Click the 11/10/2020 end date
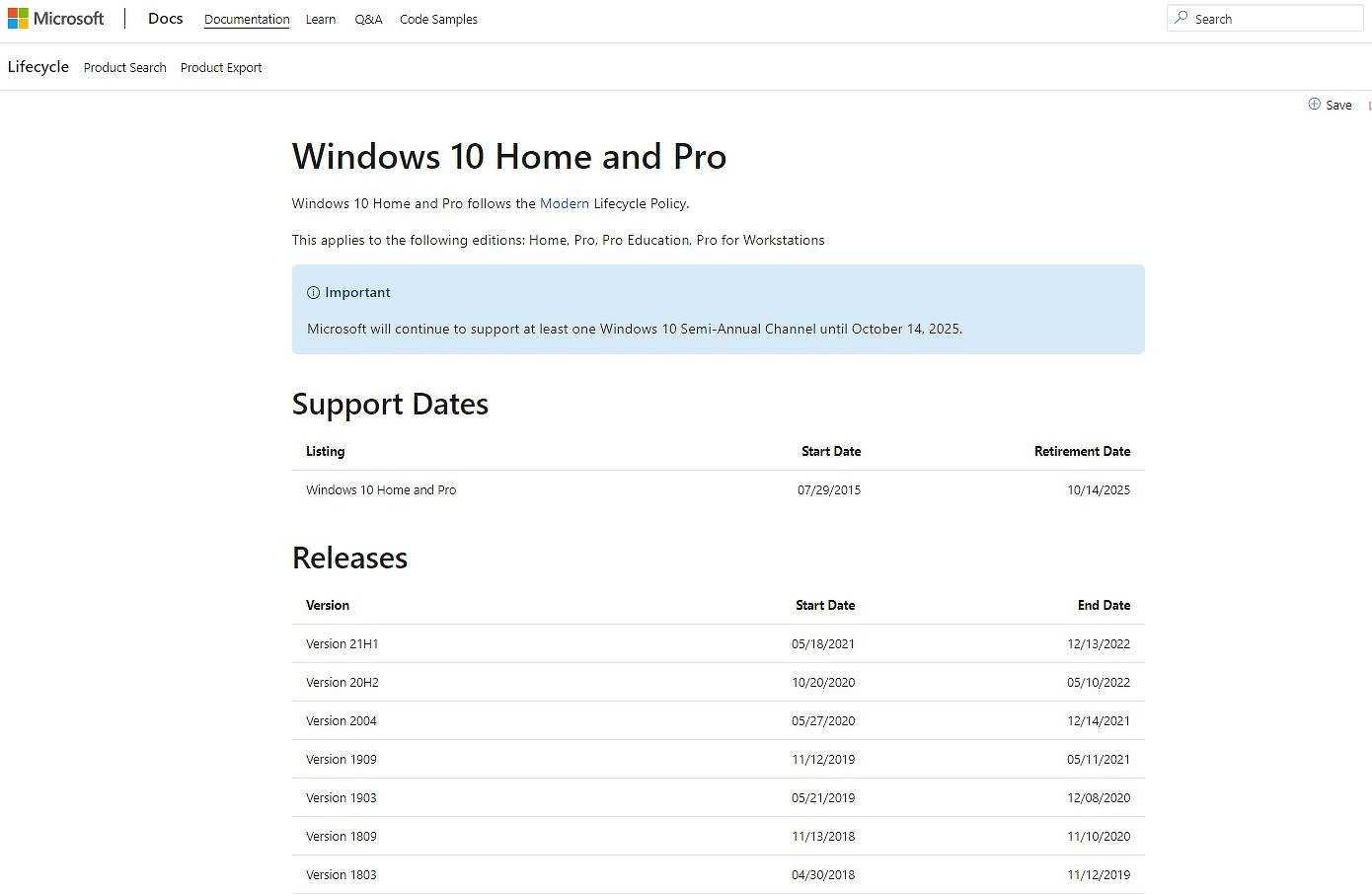The width and height of the screenshot is (1372, 894). tap(1099, 836)
